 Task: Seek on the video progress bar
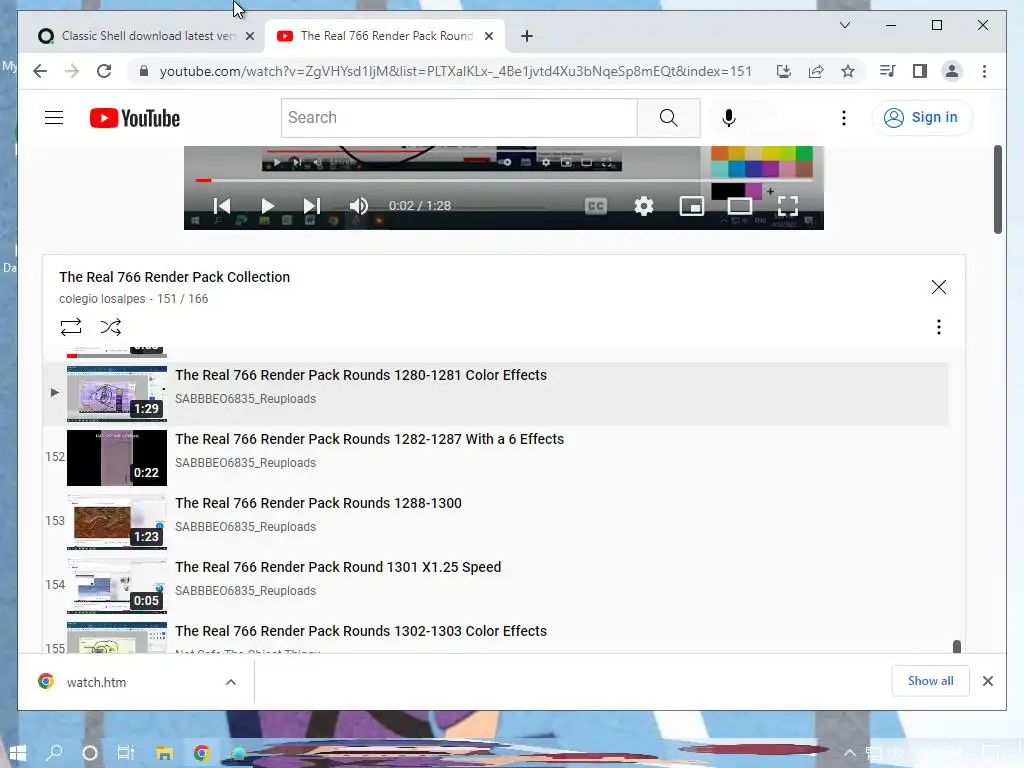click(504, 180)
